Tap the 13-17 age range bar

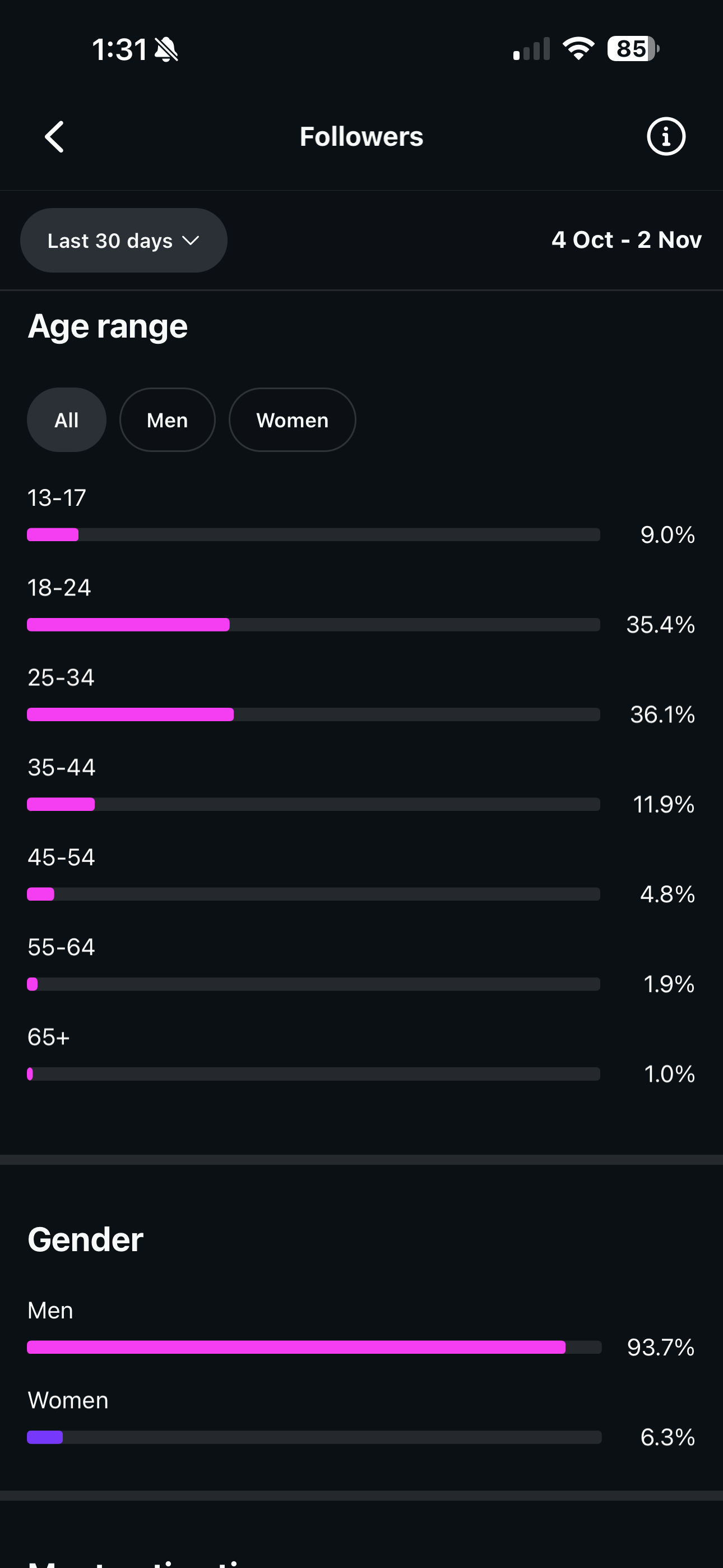point(313,535)
